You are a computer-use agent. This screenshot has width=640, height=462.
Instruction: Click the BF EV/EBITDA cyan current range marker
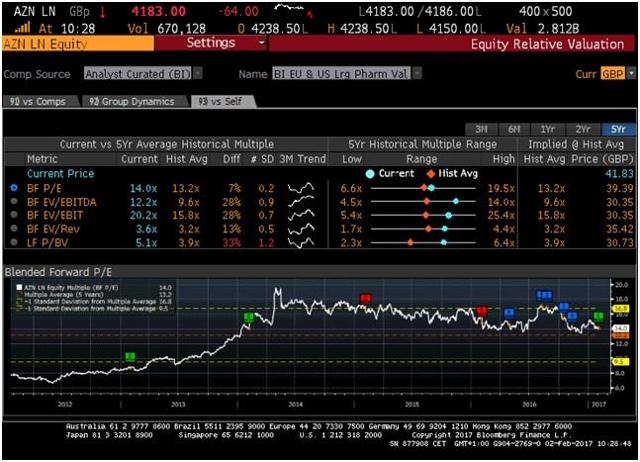point(456,201)
